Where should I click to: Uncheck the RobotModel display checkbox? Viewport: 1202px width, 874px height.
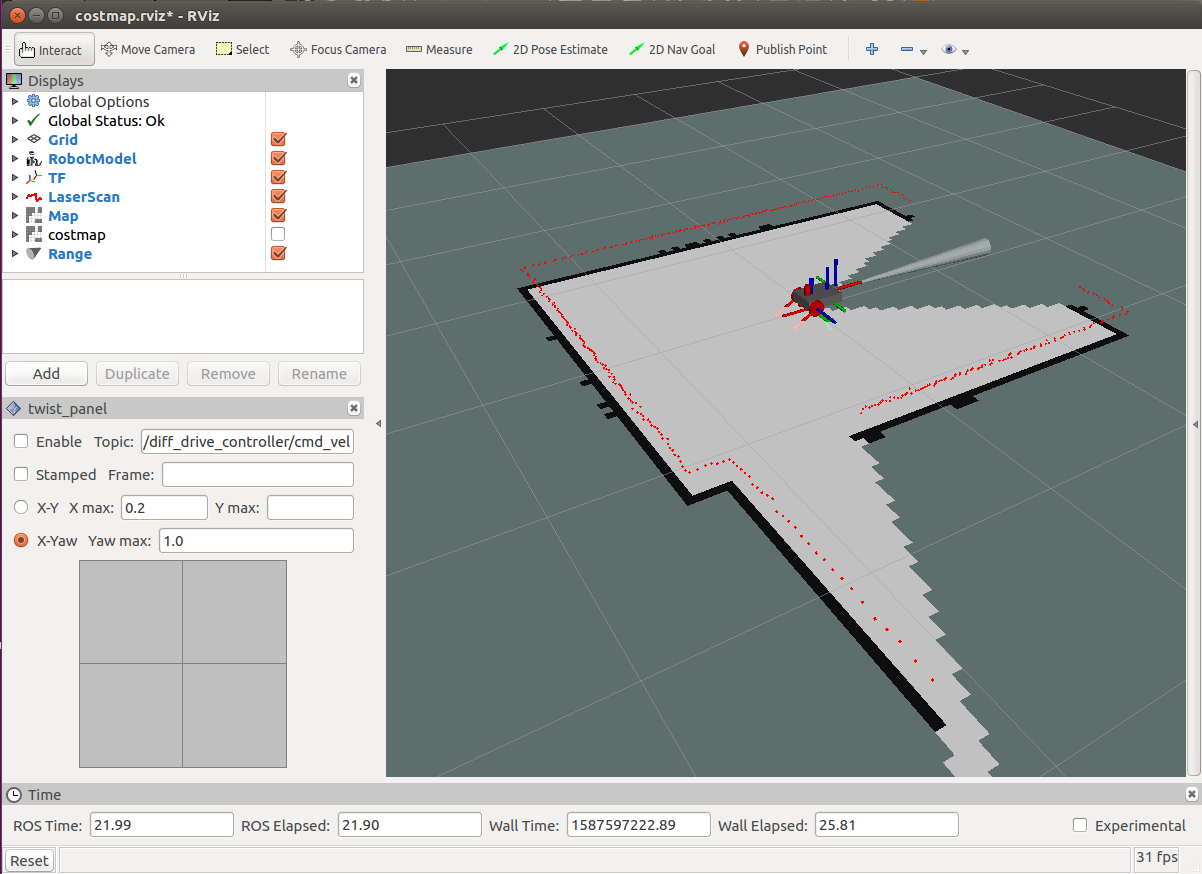[x=279, y=158]
